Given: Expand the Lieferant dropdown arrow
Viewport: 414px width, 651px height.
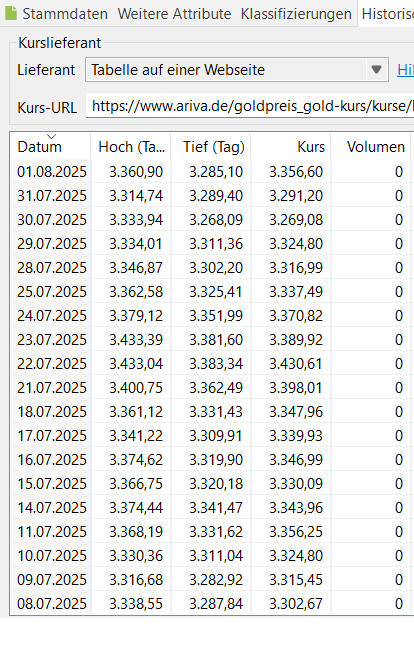Looking at the screenshot, I should [x=376, y=70].
